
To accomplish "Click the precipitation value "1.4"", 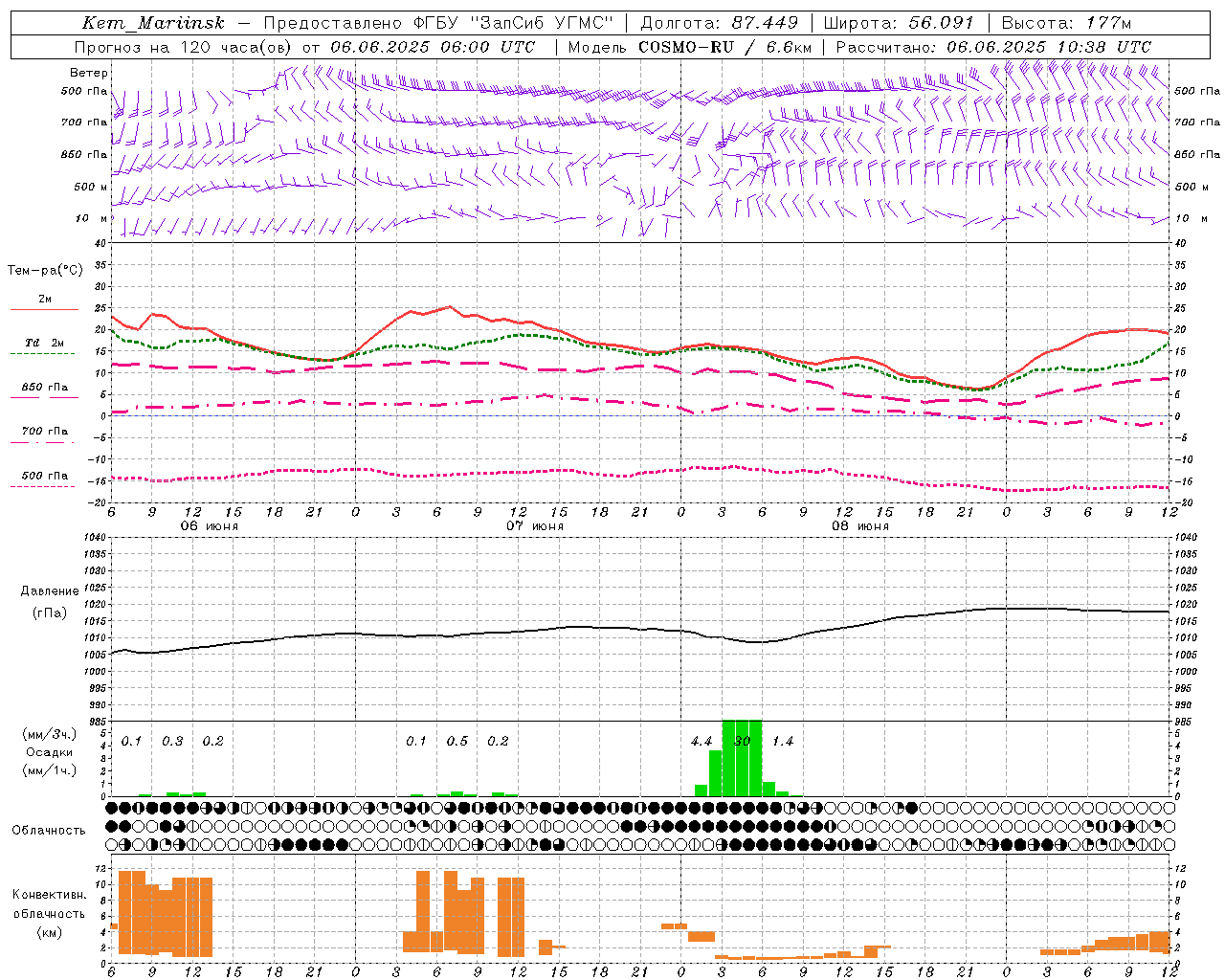I will coord(783,742).
